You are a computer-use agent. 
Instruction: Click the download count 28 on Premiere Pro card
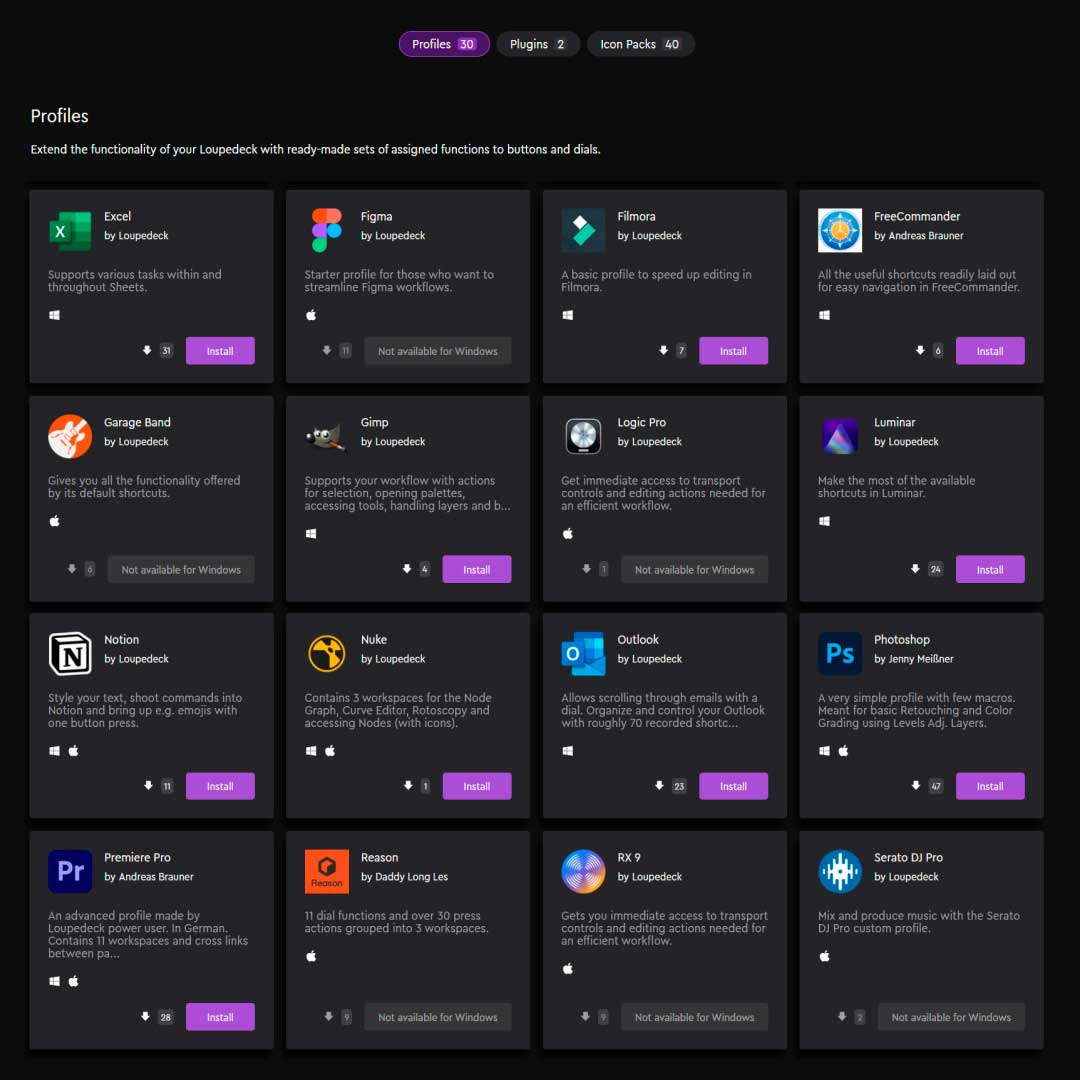point(165,1017)
